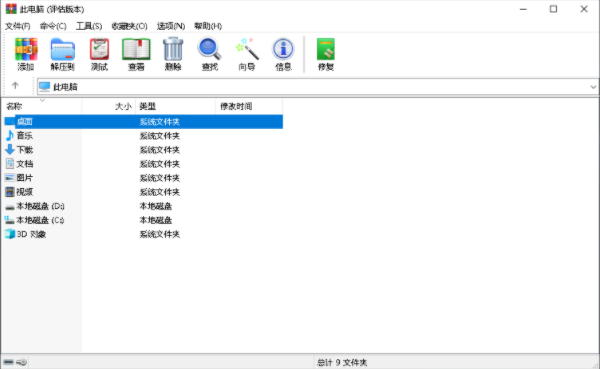Screen dimensions: 600x369
Task: Click the 本地磁盘 (D:) drive icon
Action: (x=10, y=207)
